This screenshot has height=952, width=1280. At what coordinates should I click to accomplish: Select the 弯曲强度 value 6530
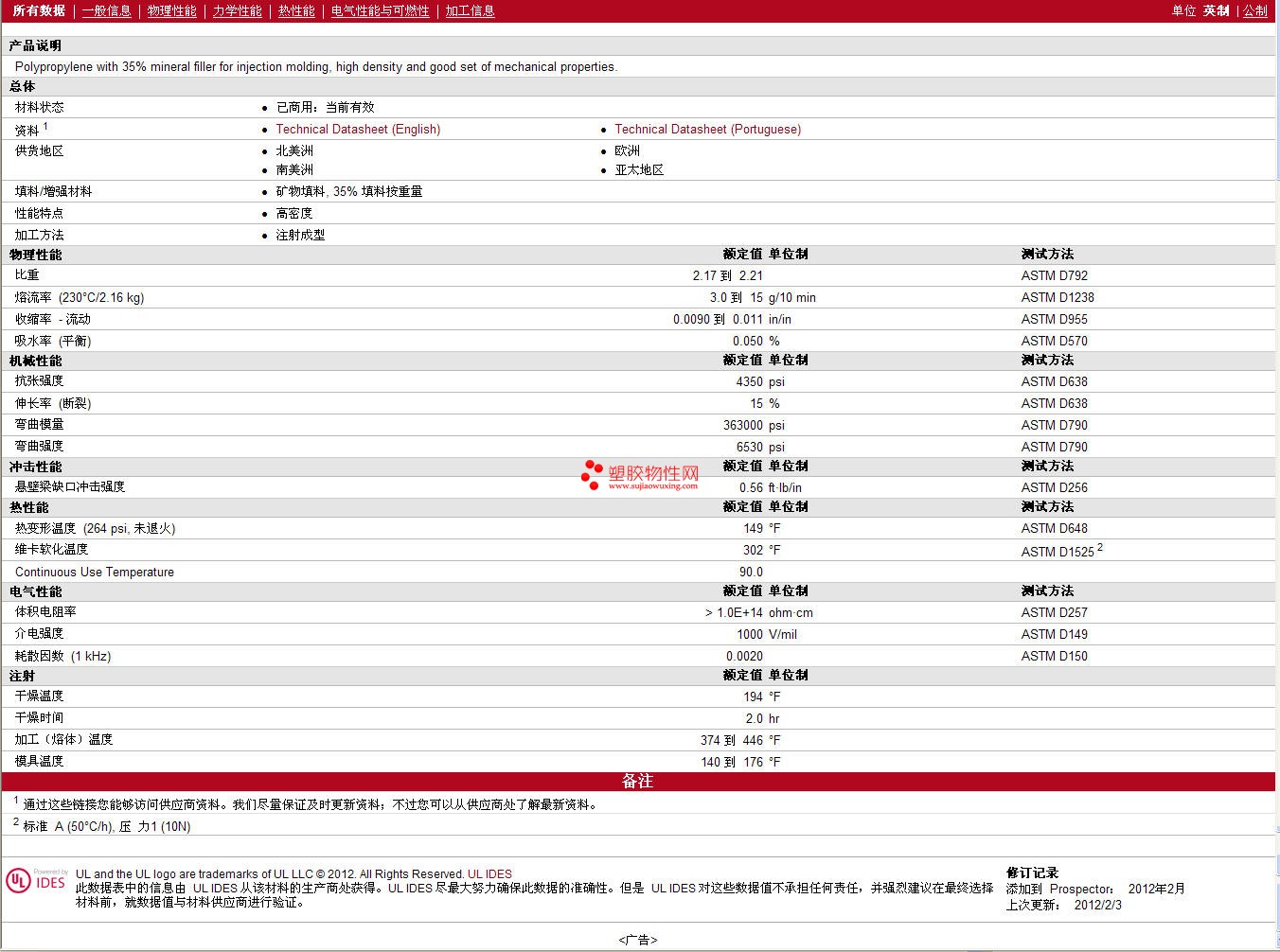[749, 447]
